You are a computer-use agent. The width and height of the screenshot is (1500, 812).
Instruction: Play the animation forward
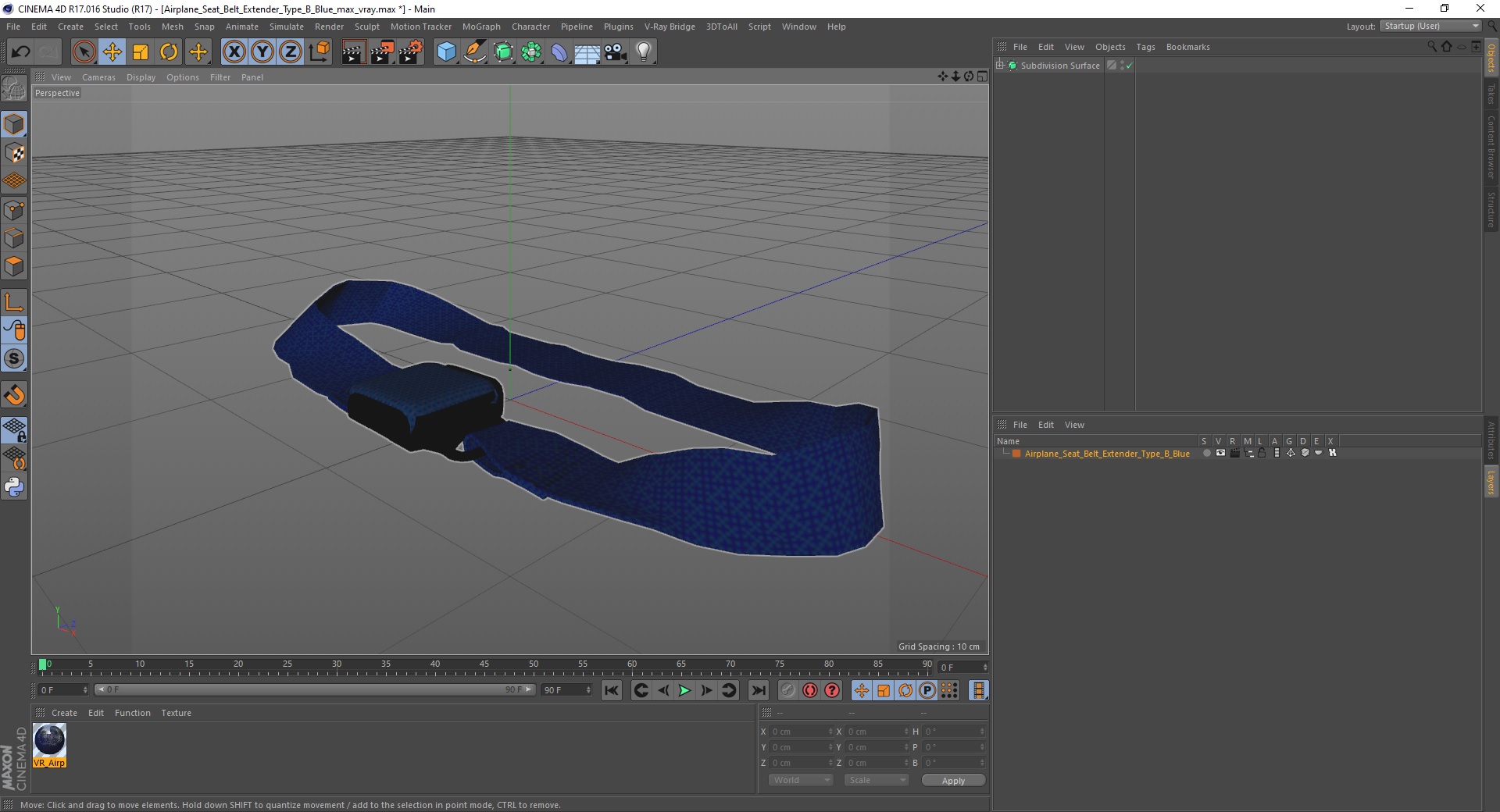(684, 690)
